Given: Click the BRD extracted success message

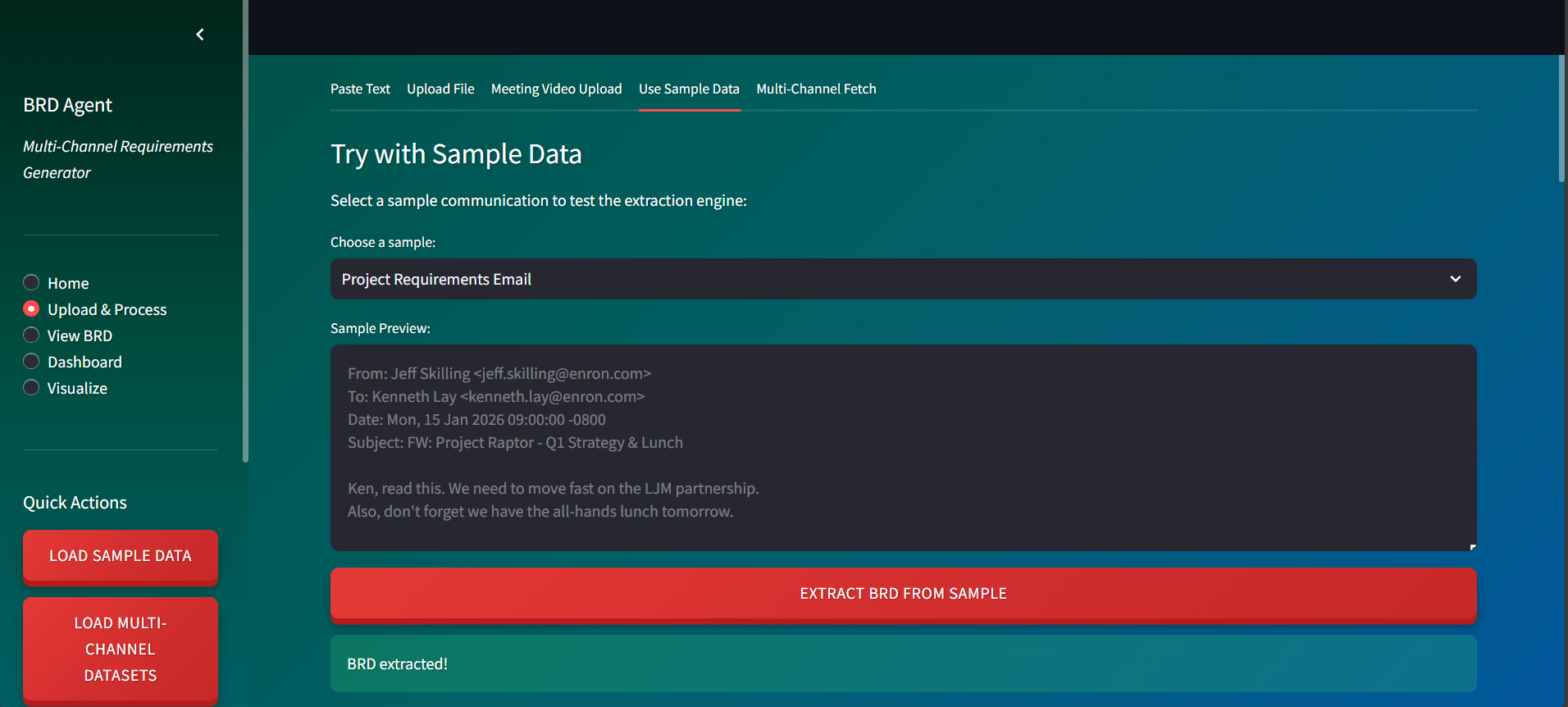Looking at the screenshot, I should point(903,664).
